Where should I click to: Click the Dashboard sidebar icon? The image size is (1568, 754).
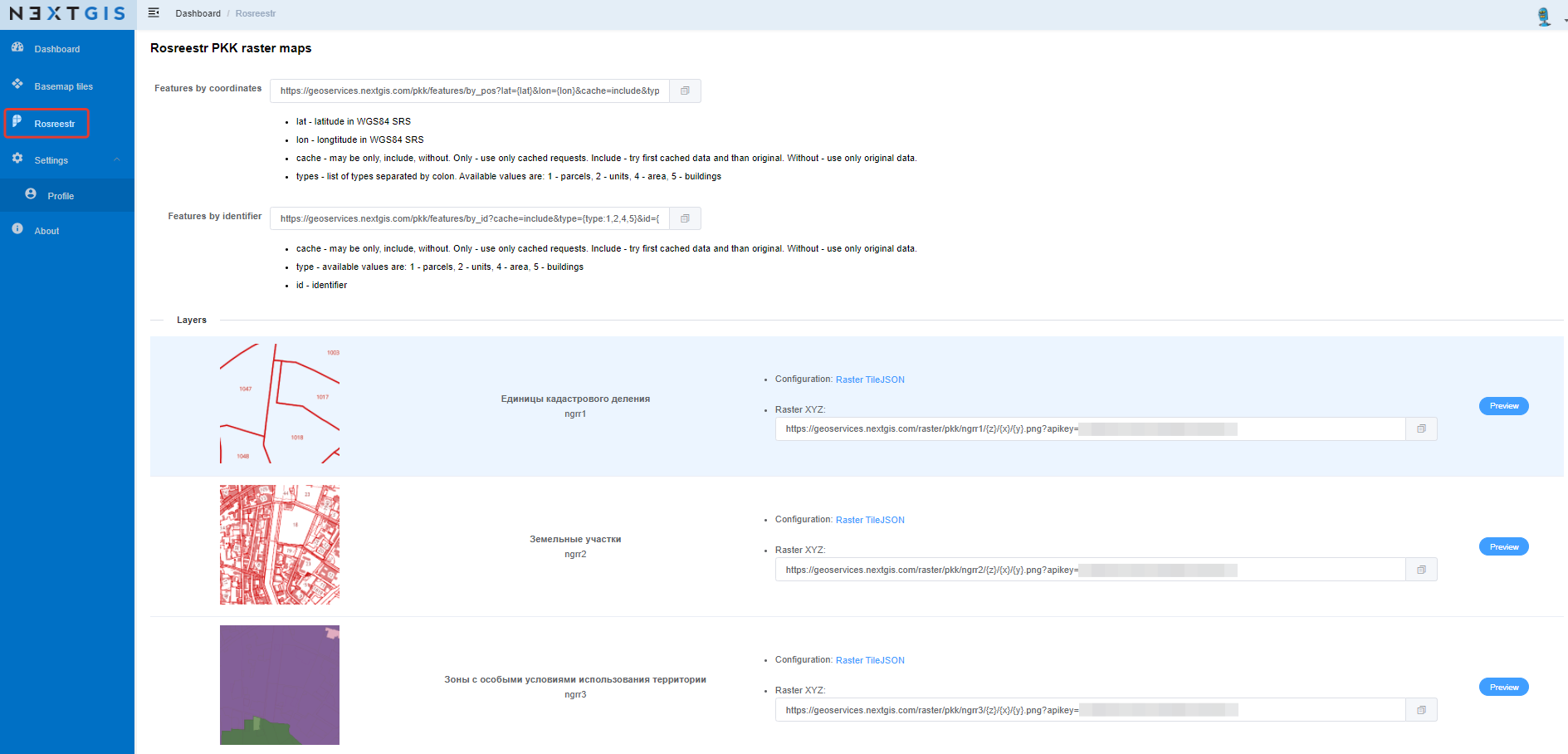(x=17, y=47)
